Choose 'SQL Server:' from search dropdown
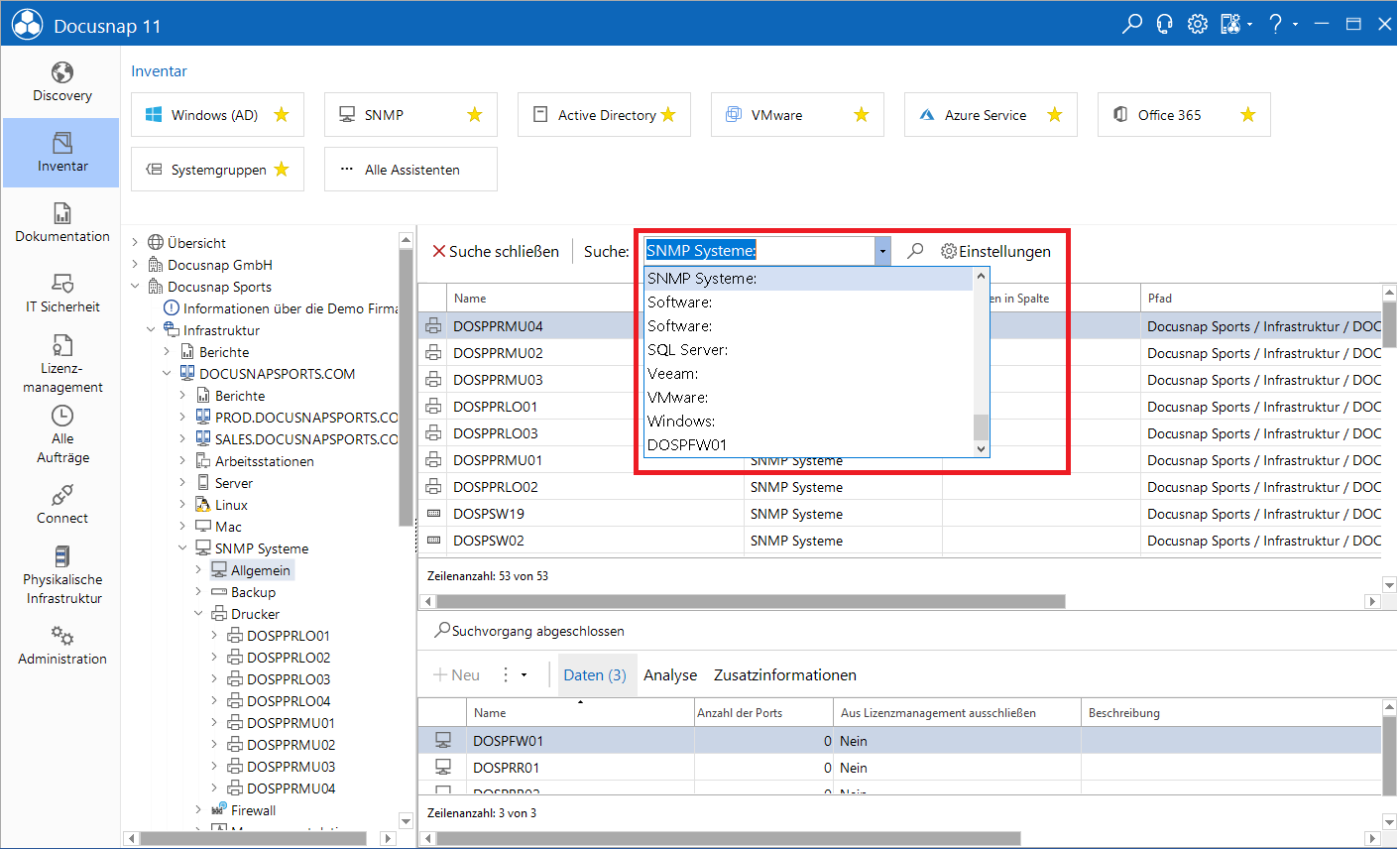 pos(809,350)
